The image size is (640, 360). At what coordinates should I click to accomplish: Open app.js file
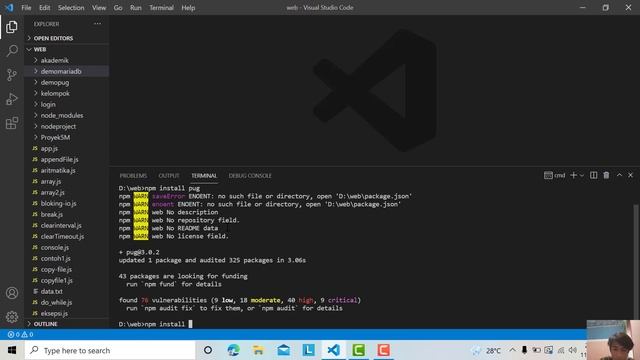click(x=67, y=148)
